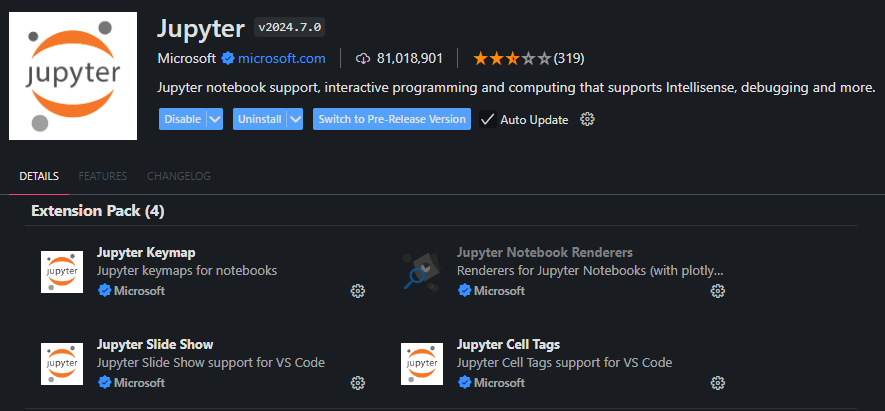Click the Microsoft name under Jupyter Notebook Renderers
Image resolution: width=885 pixels, height=411 pixels.
pyautogui.click(x=500, y=291)
